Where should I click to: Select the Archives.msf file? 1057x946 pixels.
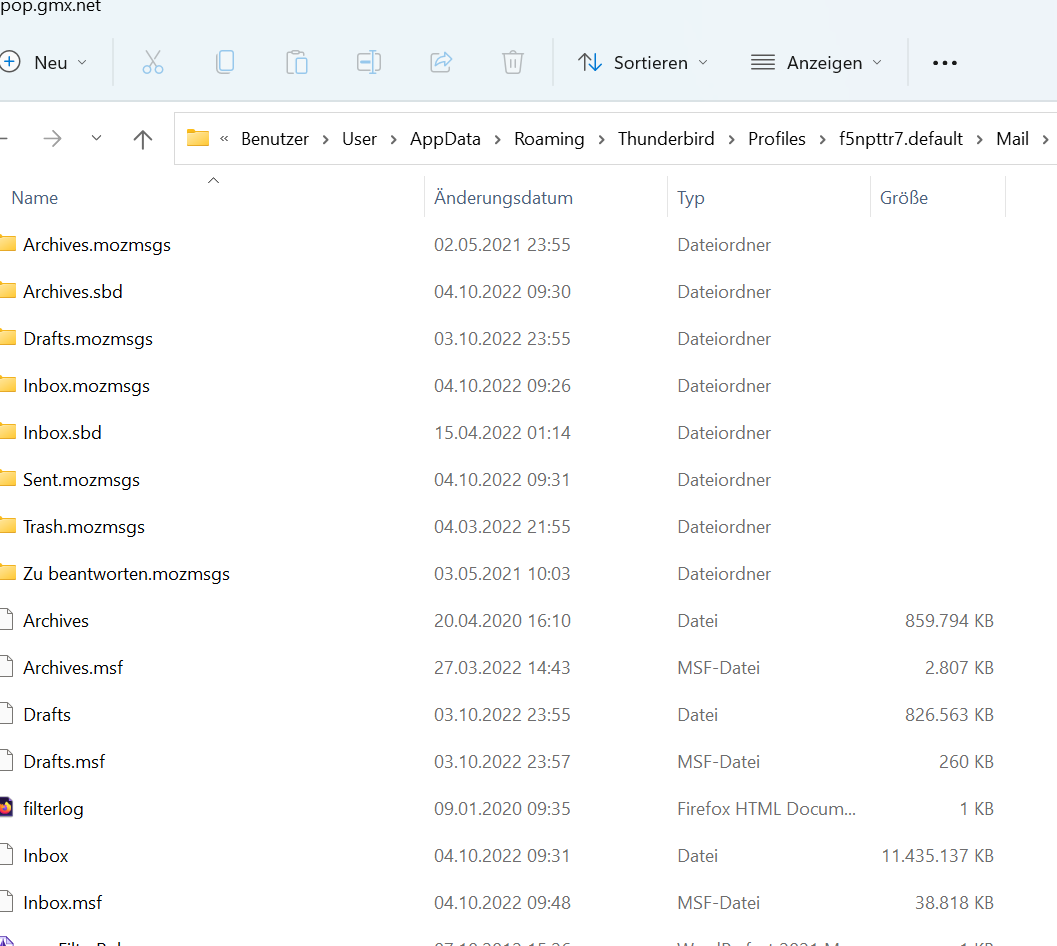pyautogui.click(x=73, y=668)
